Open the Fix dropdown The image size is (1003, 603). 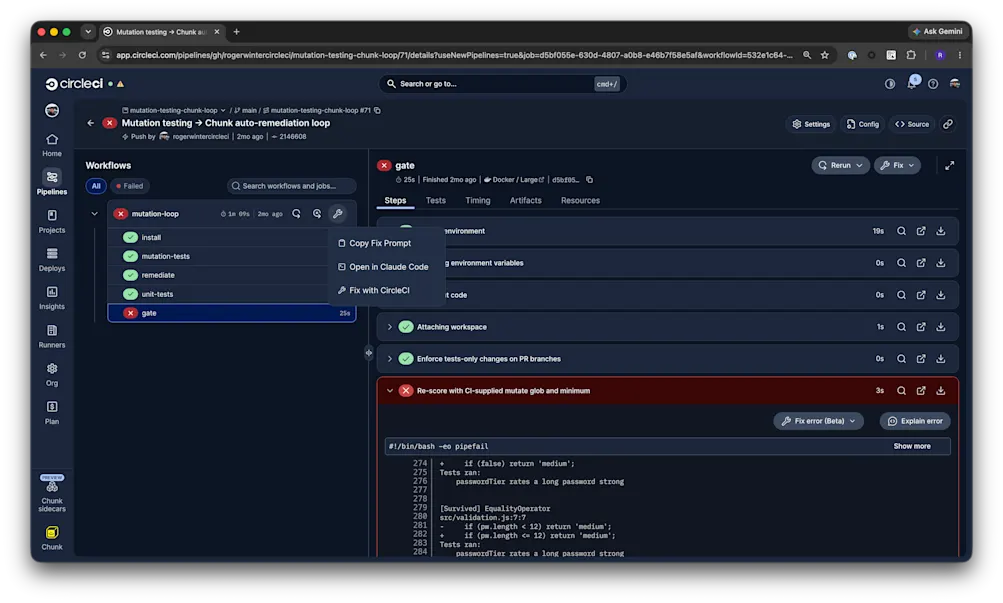pos(897,166)
